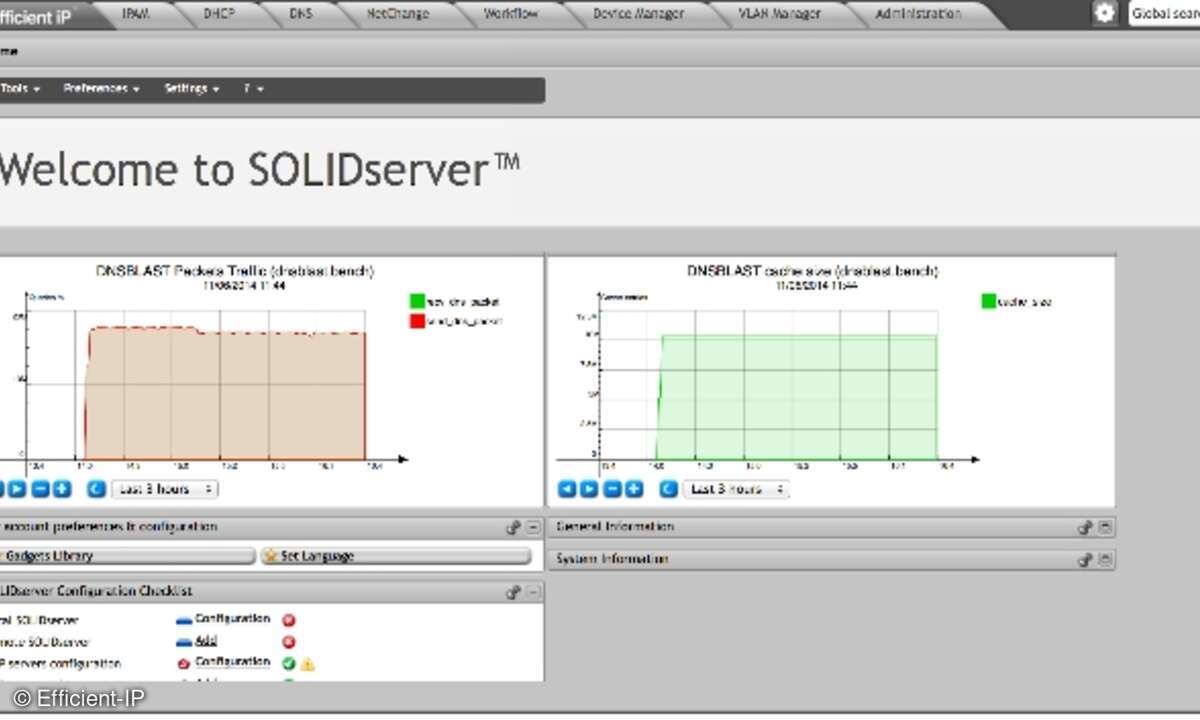Viewport: 1200px width, 720px height.
Task: Click the 'General Information' panel title
Action: [x=614, y=527]
